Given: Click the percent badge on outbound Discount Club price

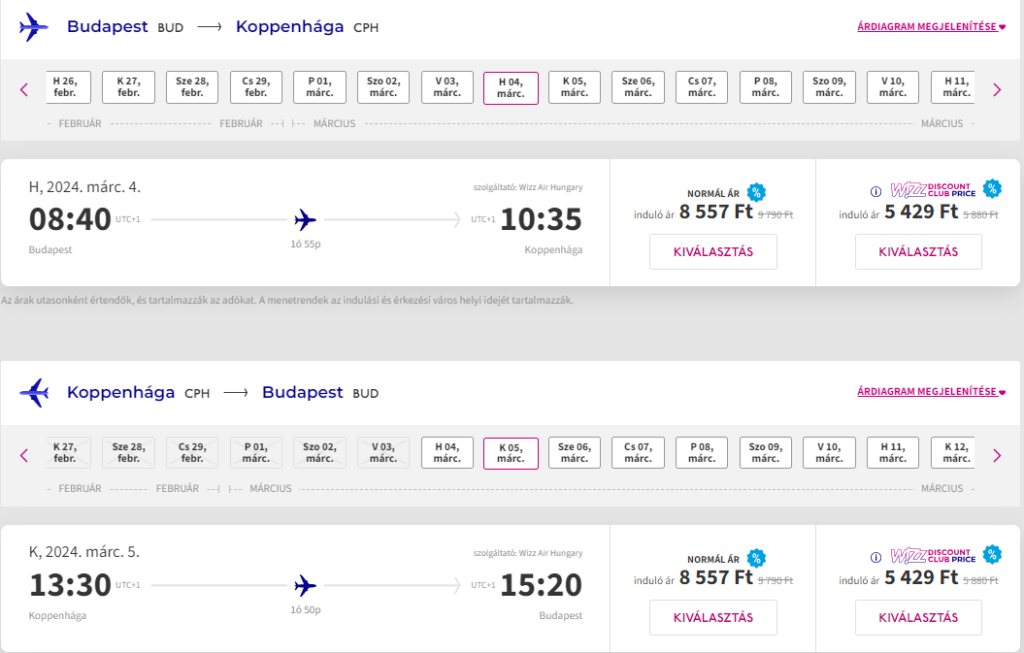Looking at the screenshot, I should tap(992, 188).
